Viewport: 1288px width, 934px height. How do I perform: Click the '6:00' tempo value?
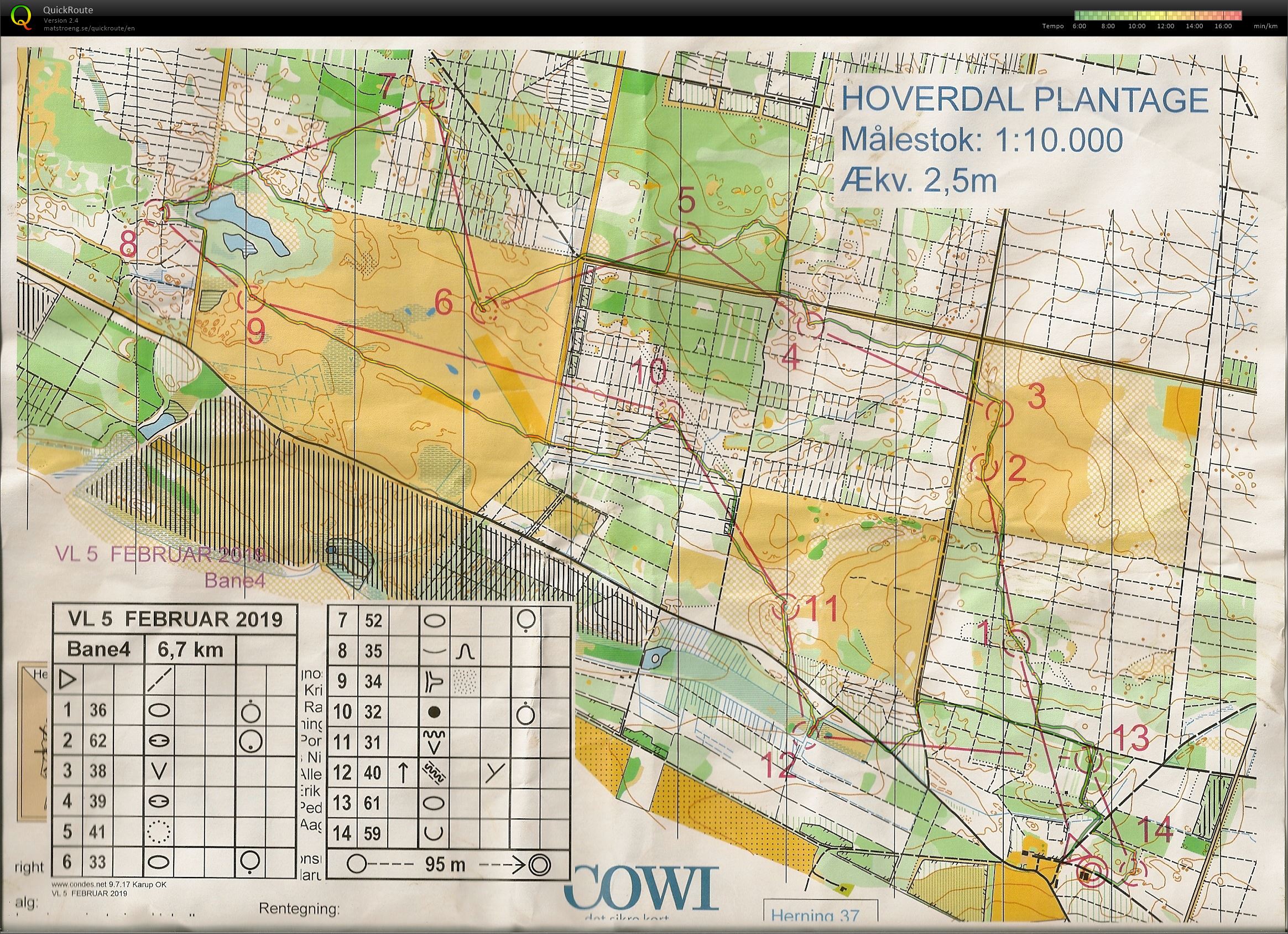pyautogui.click(x=1080, y=26)
